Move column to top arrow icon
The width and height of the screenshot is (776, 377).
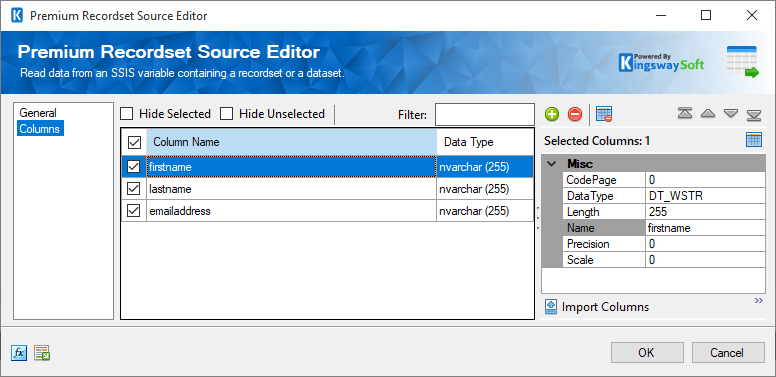point(685,113)
